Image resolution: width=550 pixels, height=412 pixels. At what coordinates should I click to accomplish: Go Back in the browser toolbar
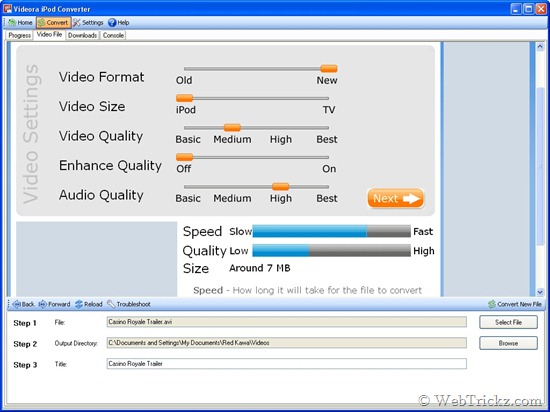pyautogui.click(x=23, y=304)
